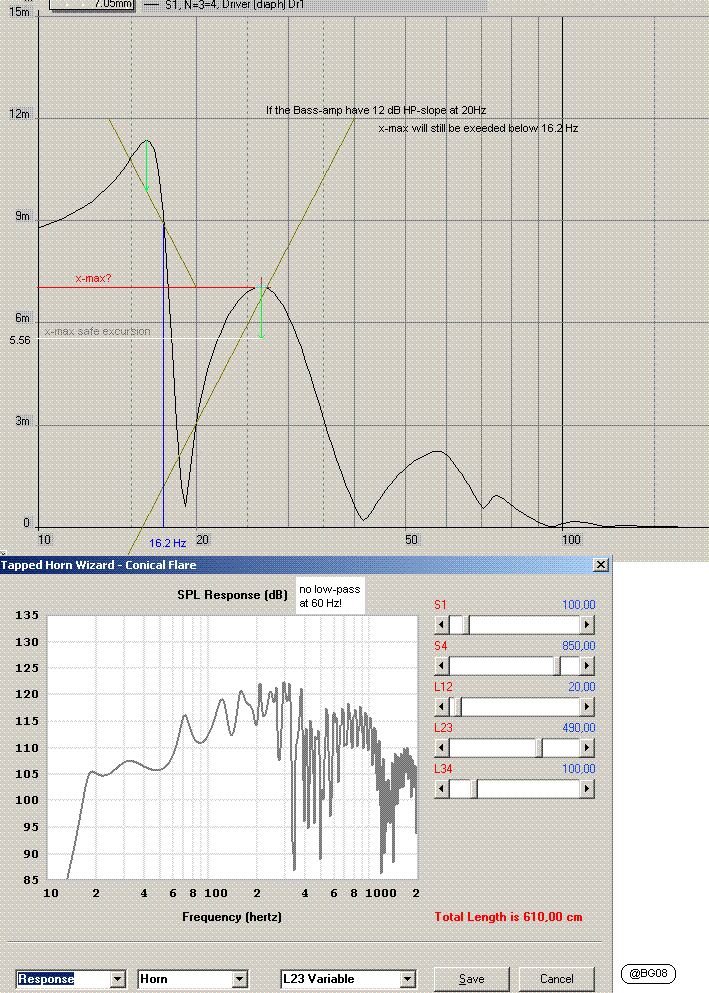Click the S4 slider thumb
This screenshot has height=993, width=709.
(557, 666)
